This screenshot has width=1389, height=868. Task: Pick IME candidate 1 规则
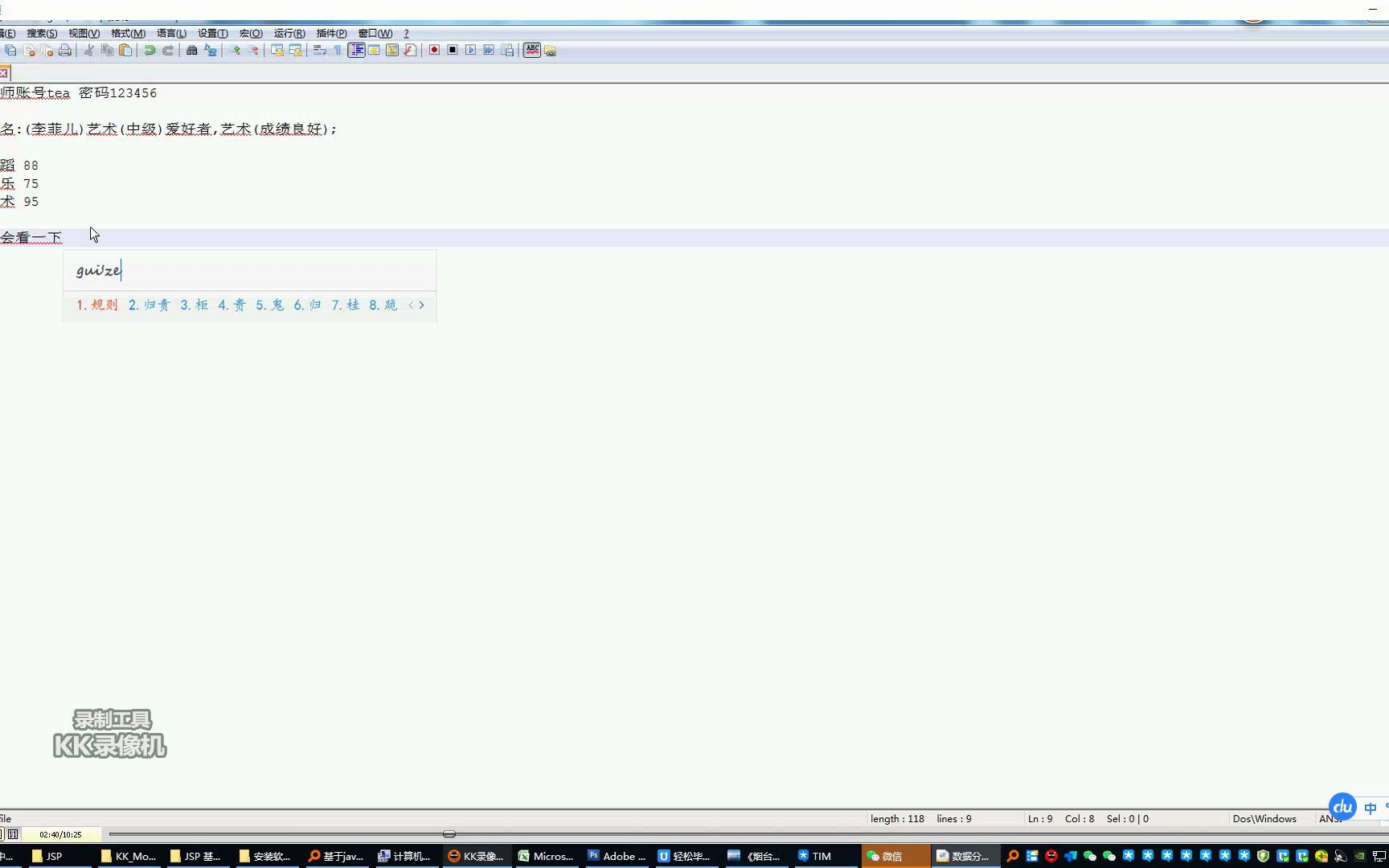[x=97, y=305]
